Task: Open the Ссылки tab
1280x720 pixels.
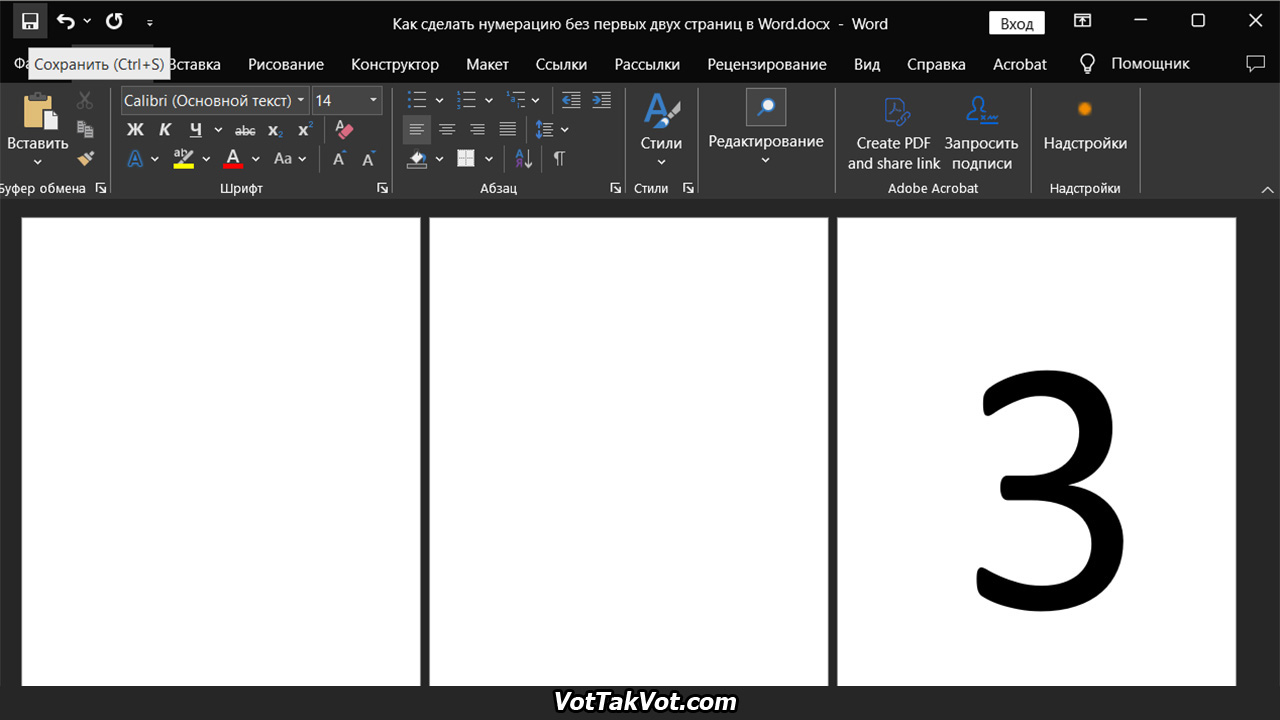Action: click(x=561, y=64)
